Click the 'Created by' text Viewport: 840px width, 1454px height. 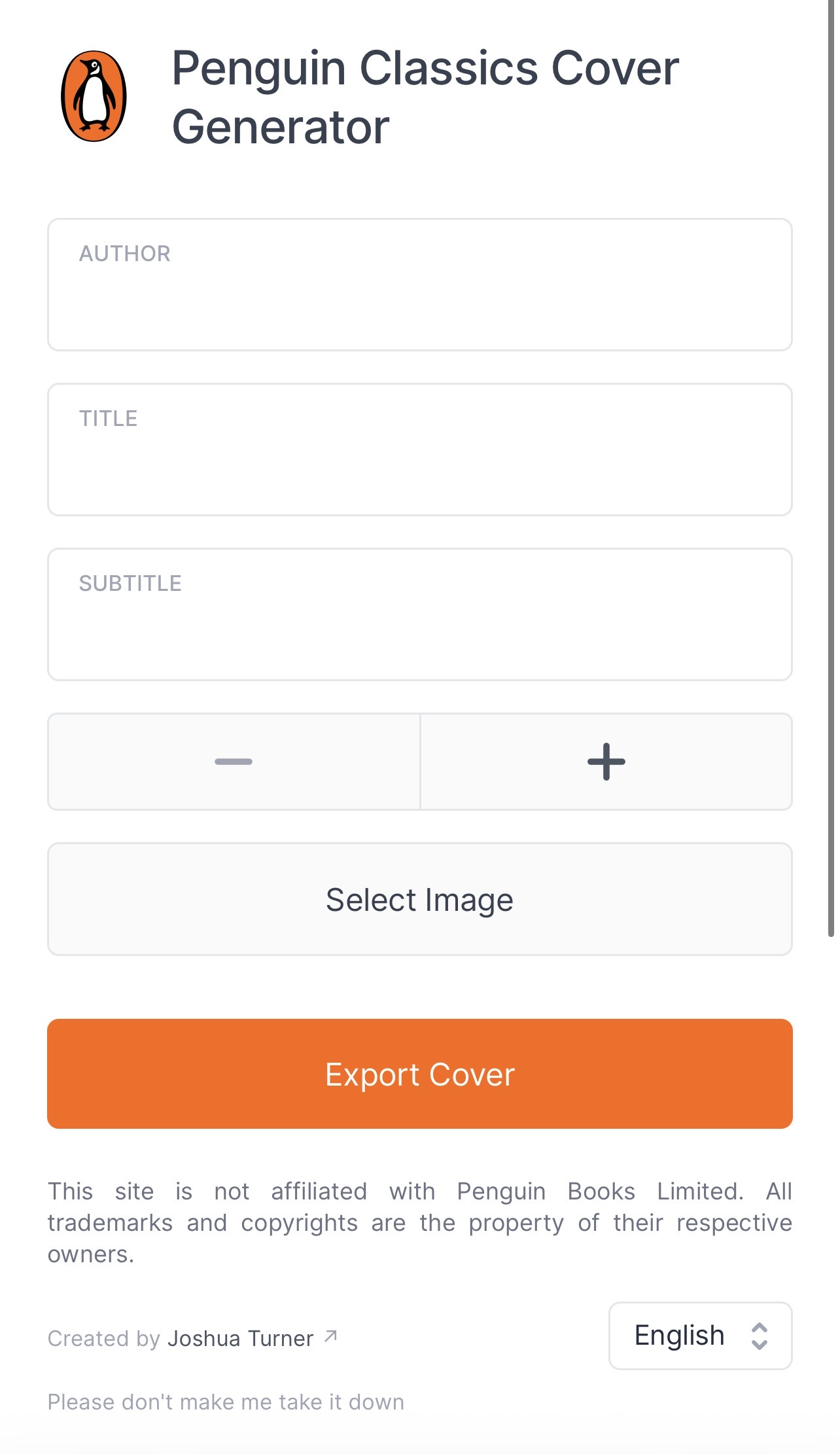point(104,1338)
